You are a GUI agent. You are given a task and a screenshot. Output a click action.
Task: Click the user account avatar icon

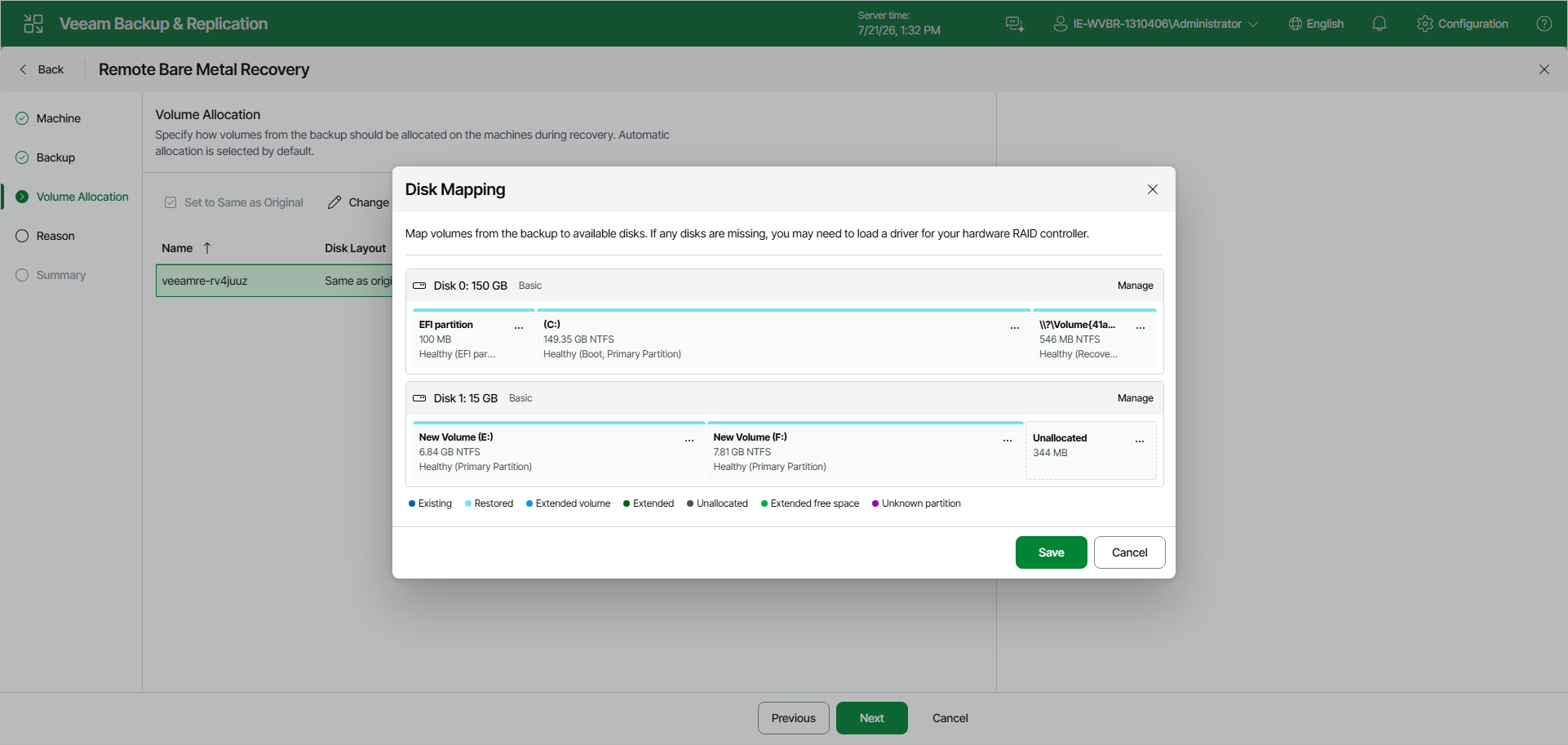point(1061,24)
